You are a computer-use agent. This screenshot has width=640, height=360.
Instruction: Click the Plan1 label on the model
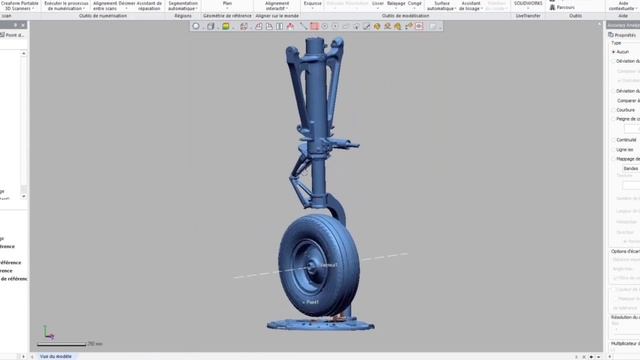[312, 302]
